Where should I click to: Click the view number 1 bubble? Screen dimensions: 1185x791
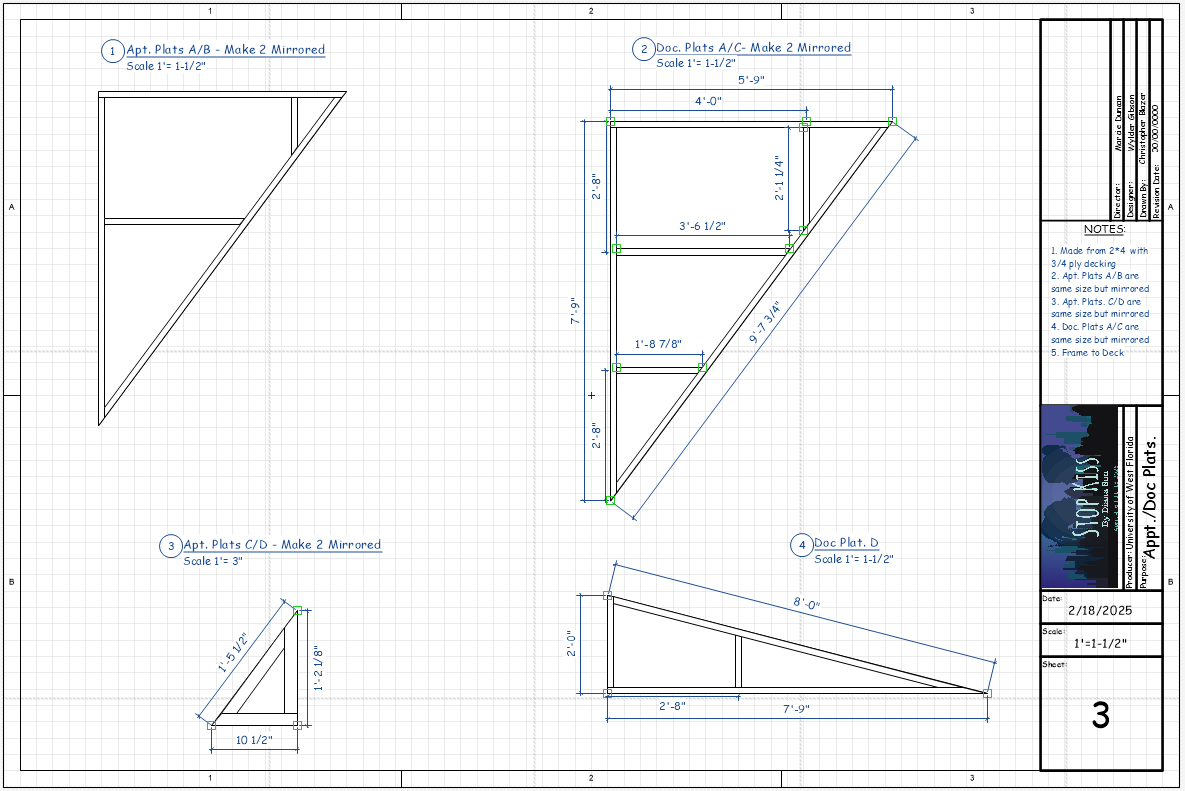113,51
